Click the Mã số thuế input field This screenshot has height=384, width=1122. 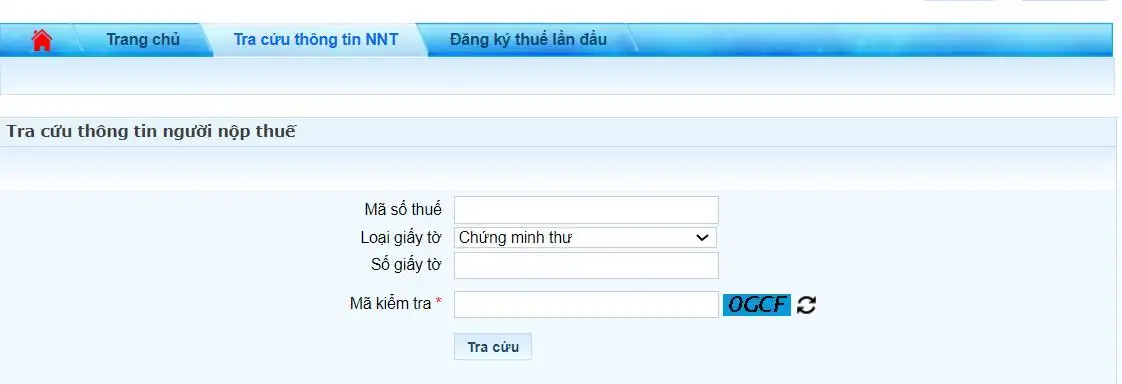(x=586, y=210)
